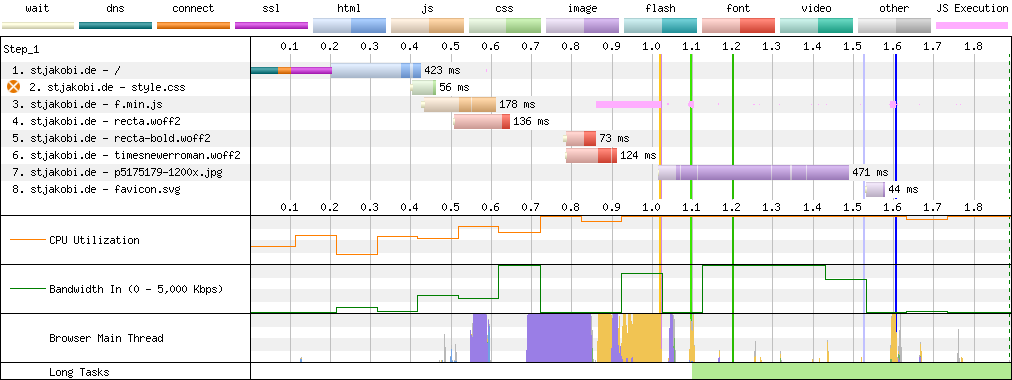Click the 1.0 tick on top time axis
Viewport: 1012px width, 380px height.
click(653, 46)
